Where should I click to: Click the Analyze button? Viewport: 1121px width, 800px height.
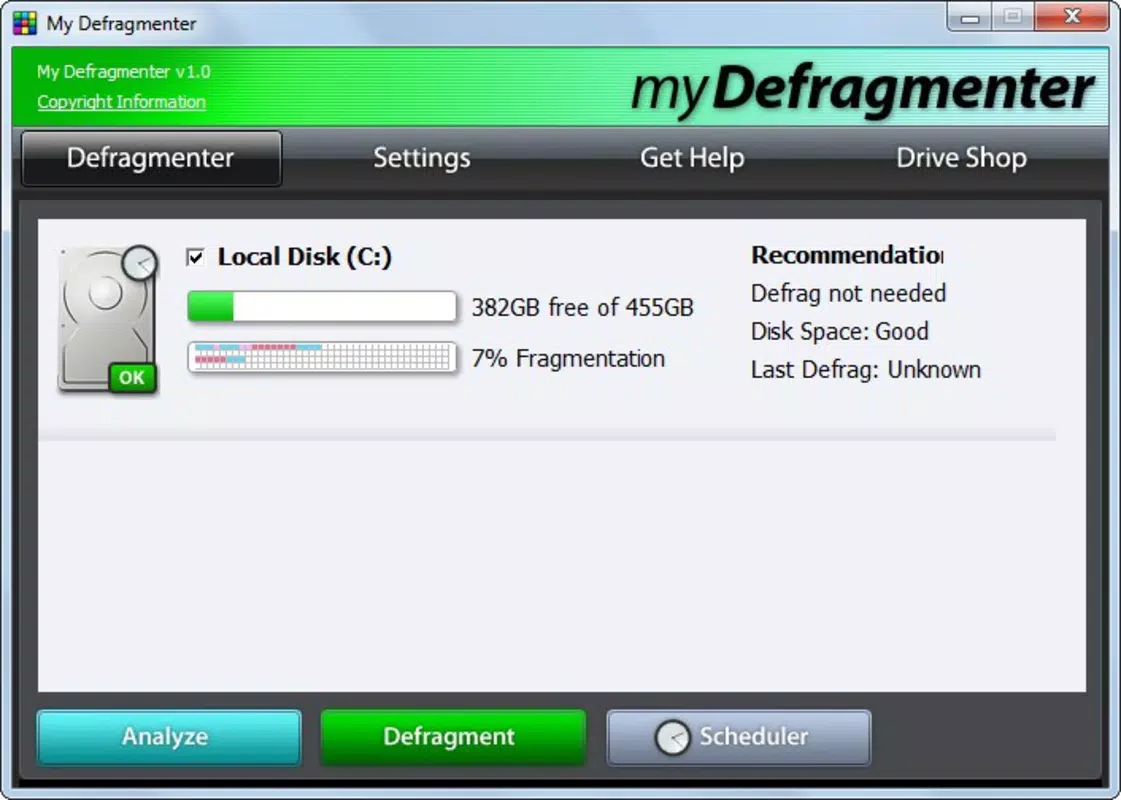pos(169,737)
